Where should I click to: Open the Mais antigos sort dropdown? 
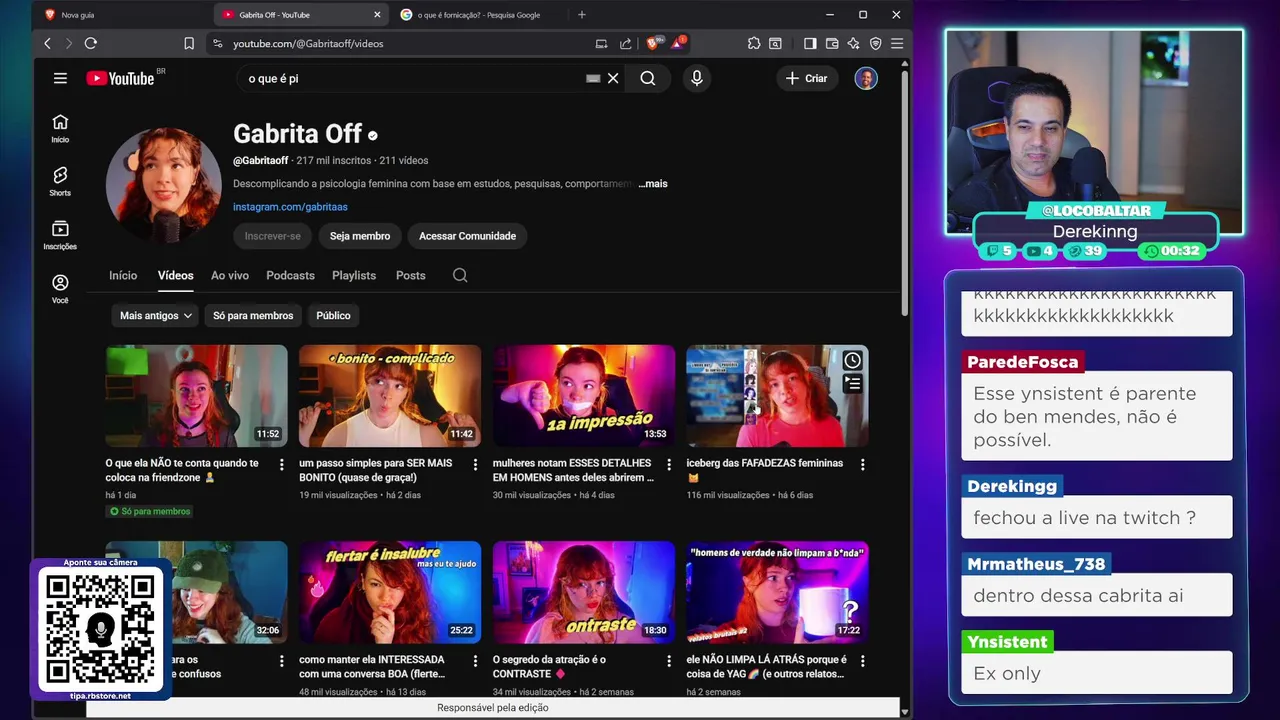(x=156, y=315)
